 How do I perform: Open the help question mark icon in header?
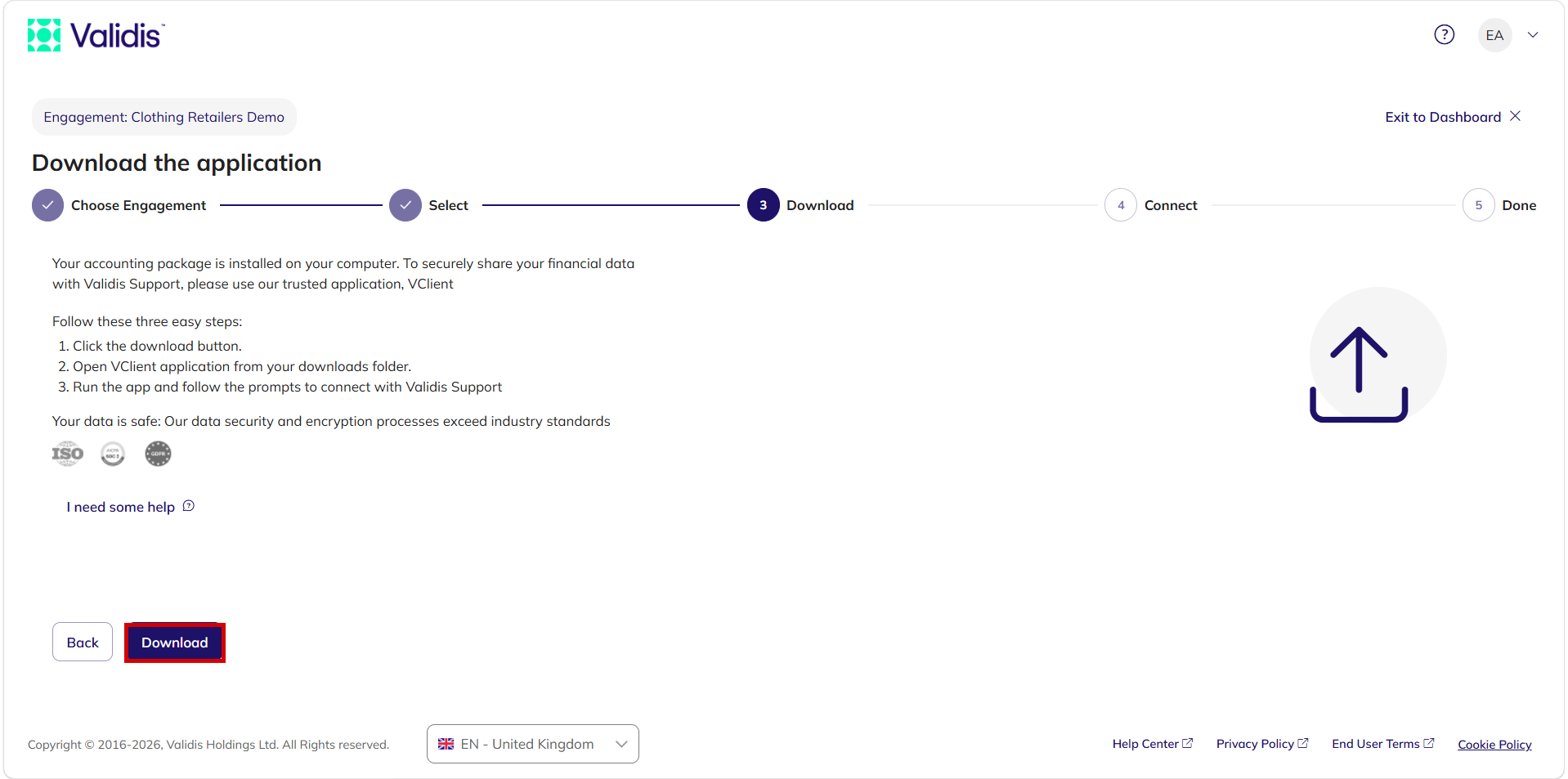point(1444,34)
